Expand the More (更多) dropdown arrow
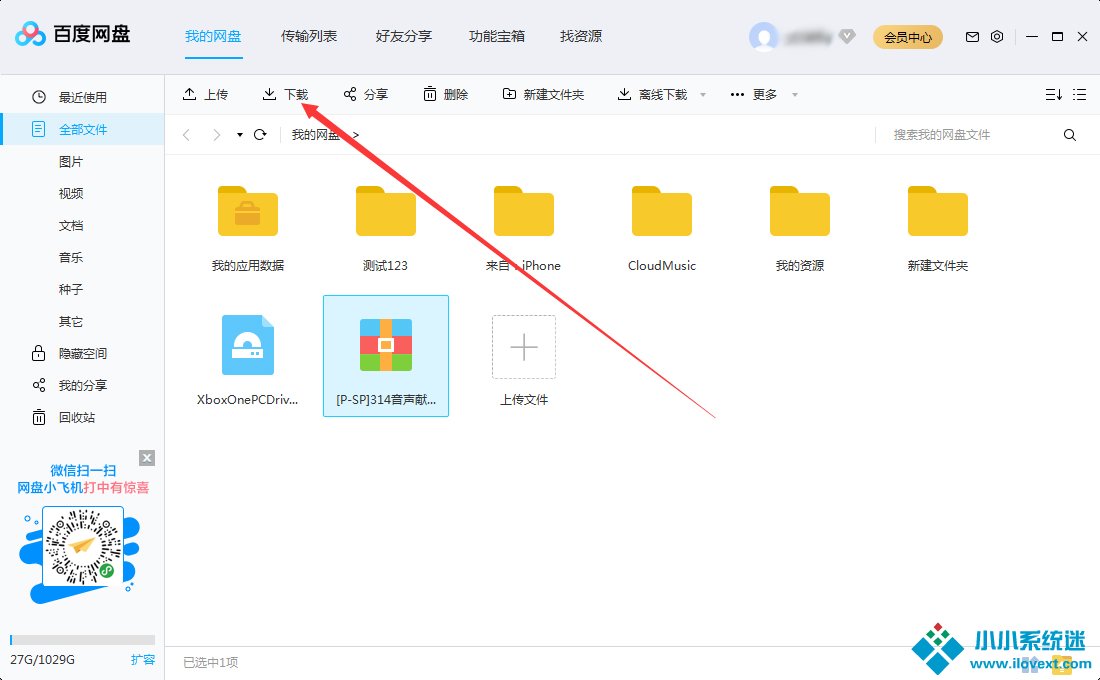The image size is (1100, 680). (x=795, y=95)
